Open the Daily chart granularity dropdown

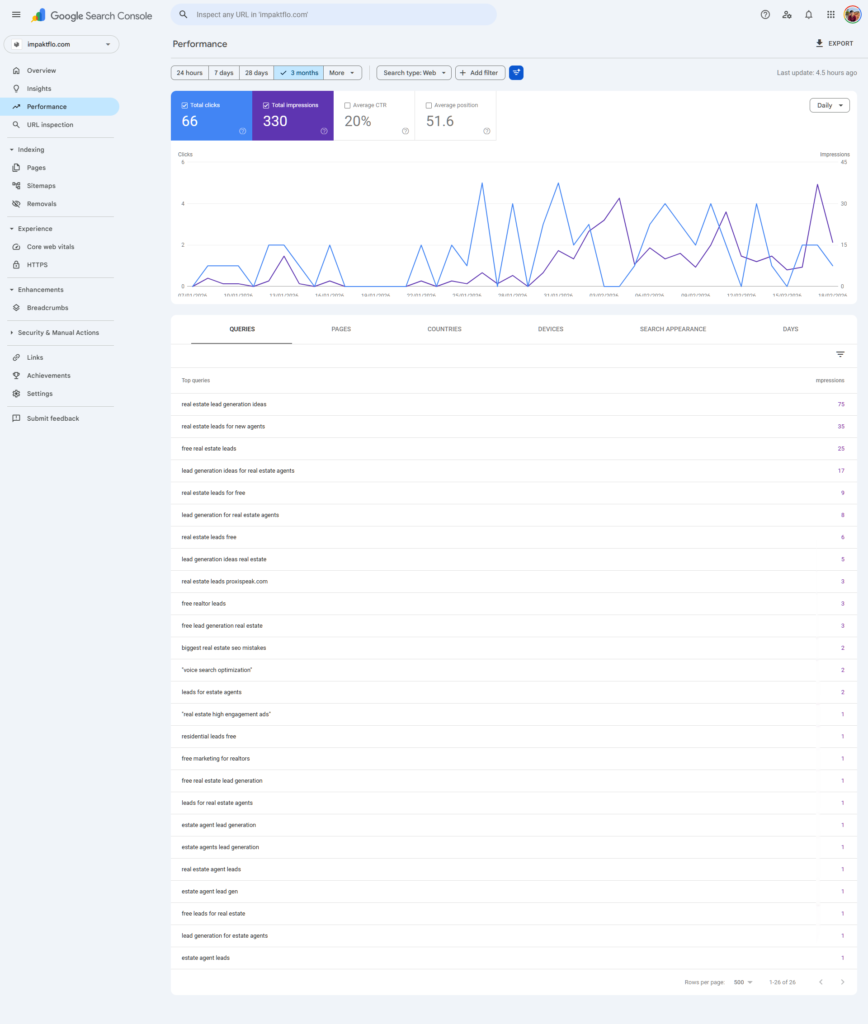[829, 105]
